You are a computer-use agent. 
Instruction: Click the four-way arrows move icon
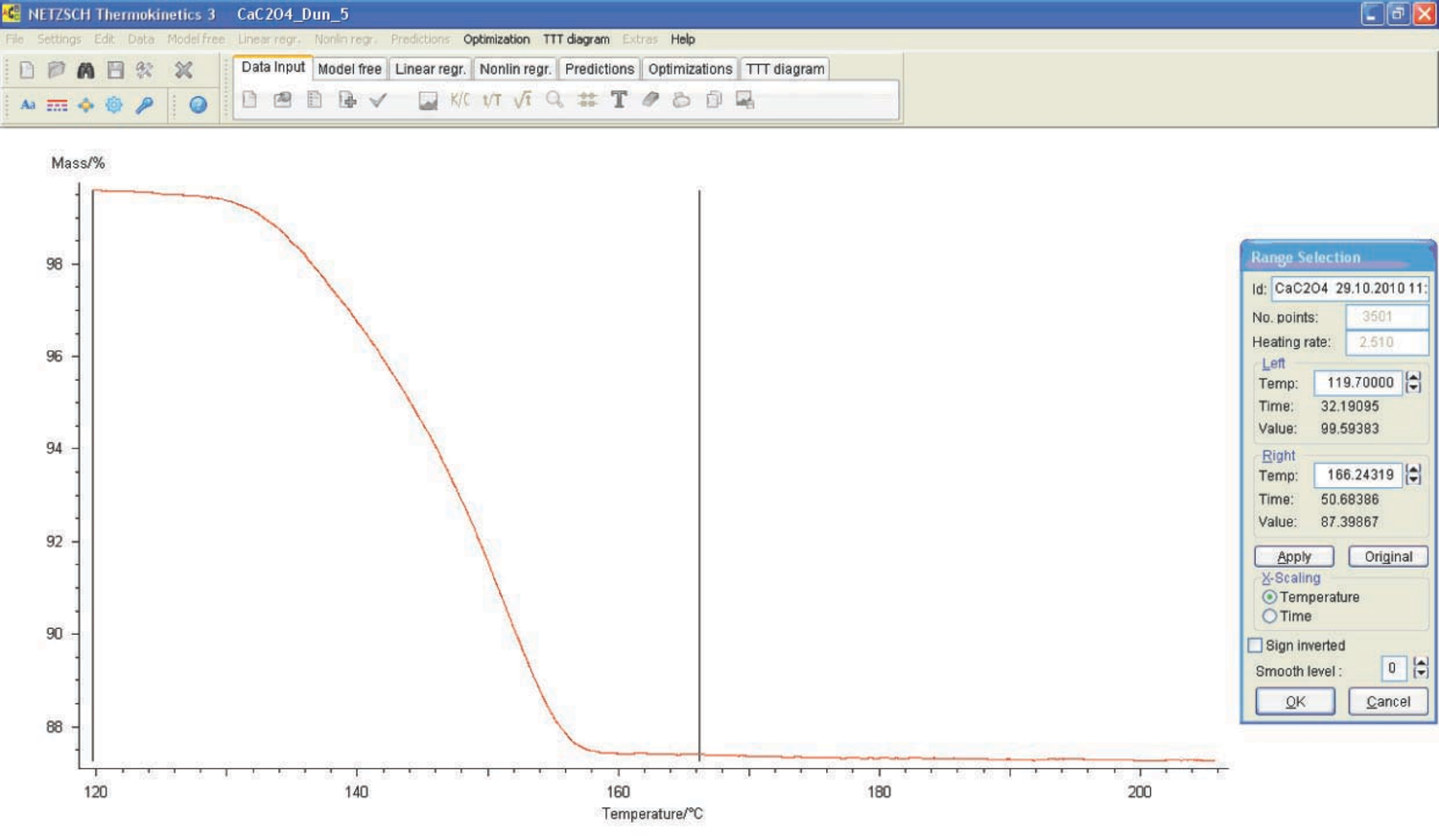click(x=86, y=105)
